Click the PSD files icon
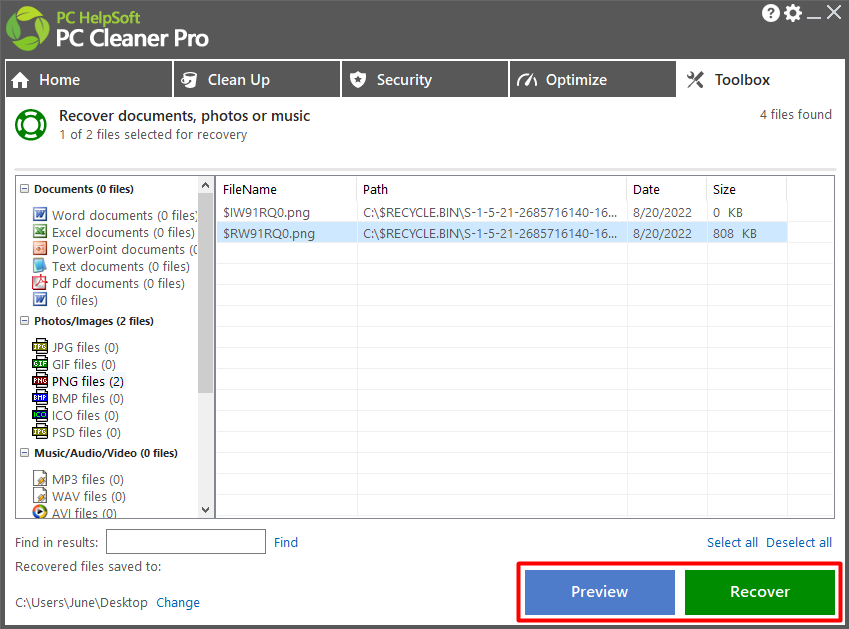 pyautogui.click(x=40, y=432)
